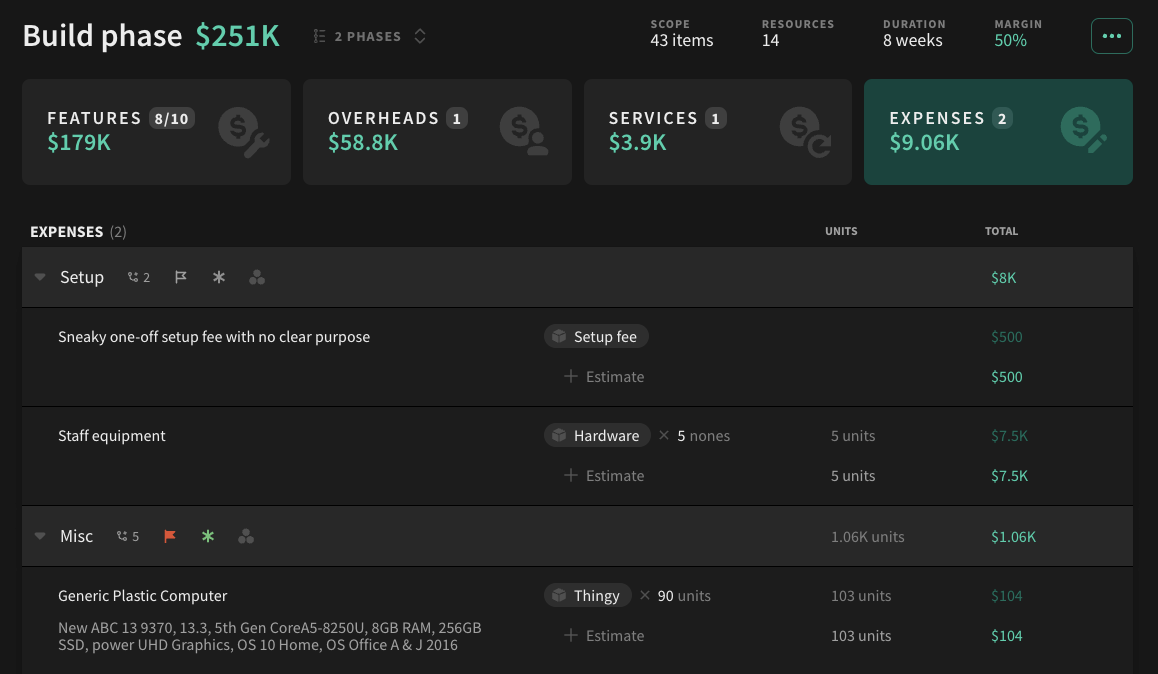
Task: Click the Generic Plastic Computer description text
Action: [x=270, y=636]
